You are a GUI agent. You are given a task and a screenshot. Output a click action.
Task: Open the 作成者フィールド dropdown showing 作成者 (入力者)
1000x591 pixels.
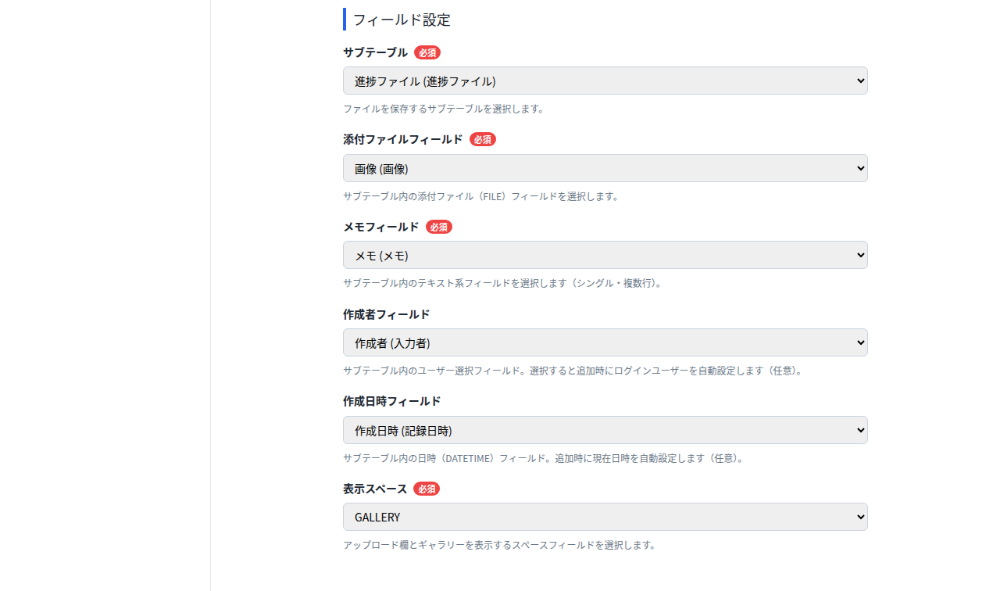605,343
